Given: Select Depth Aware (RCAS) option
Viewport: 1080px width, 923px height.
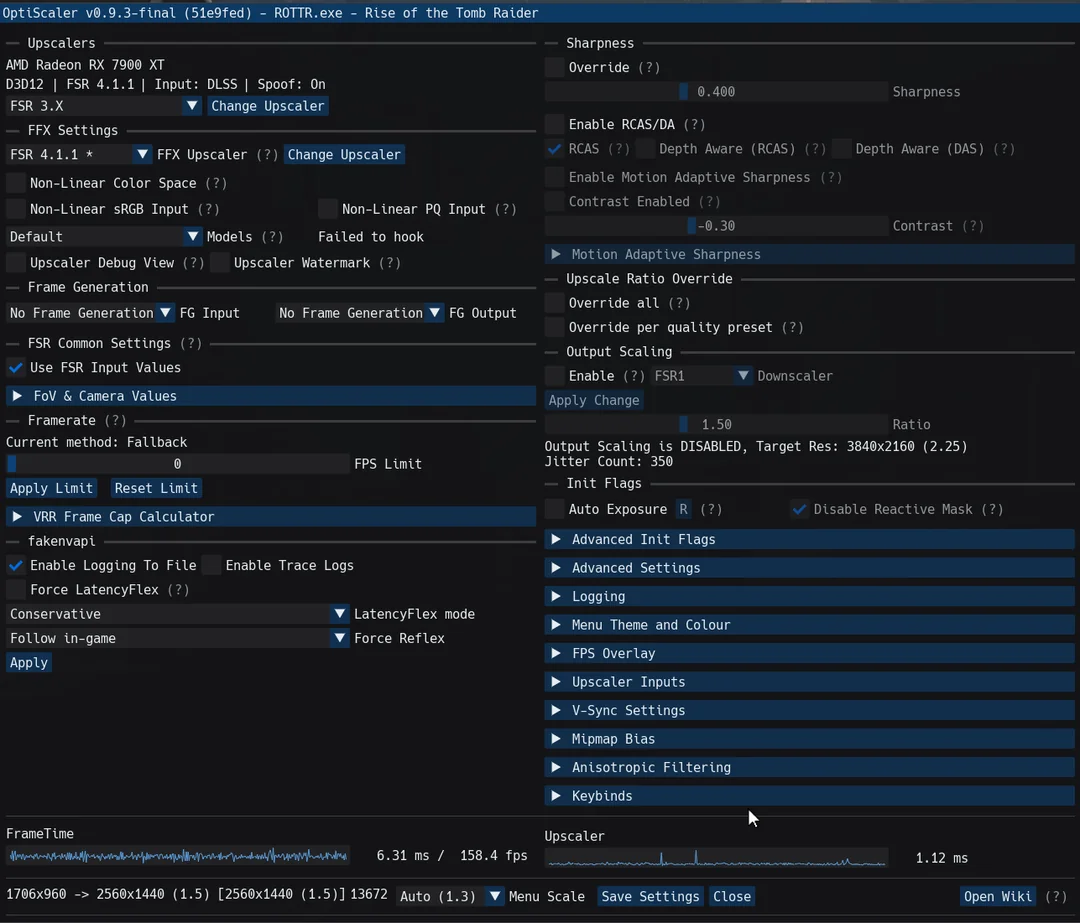Looking at the screenshot, I should 645,149.
